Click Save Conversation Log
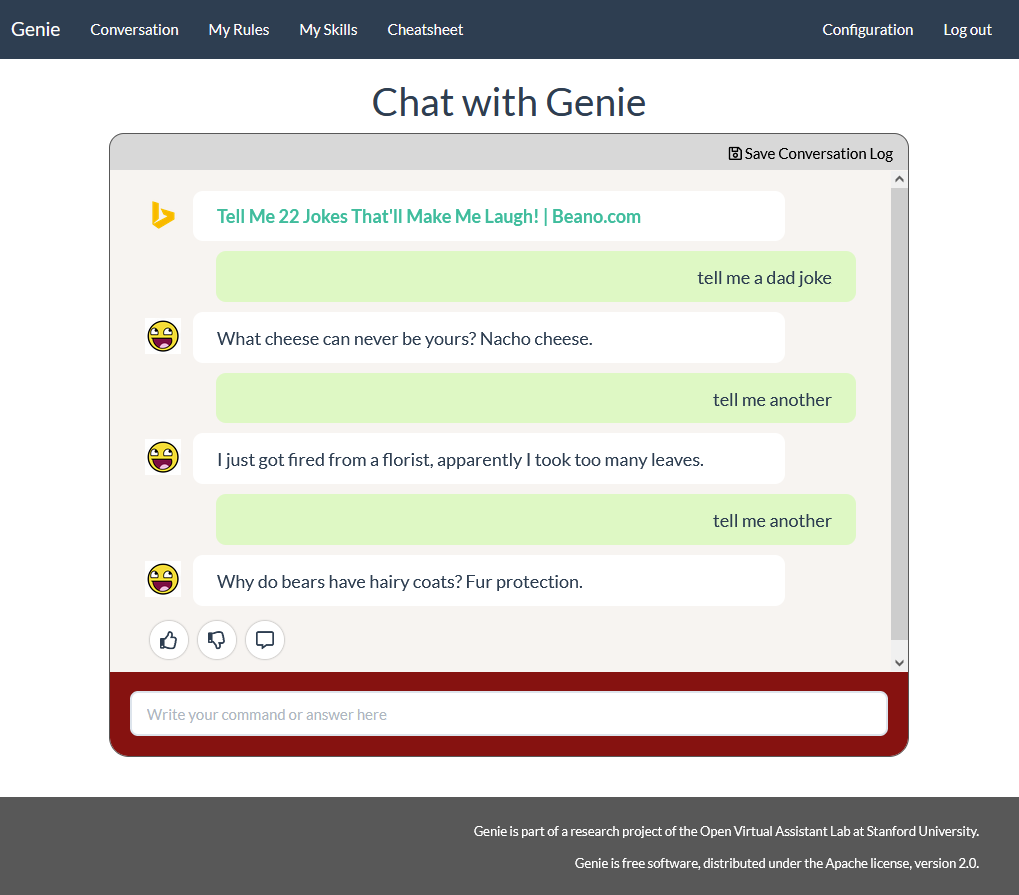The image size is (1019, 895). [x=810, y=153]
